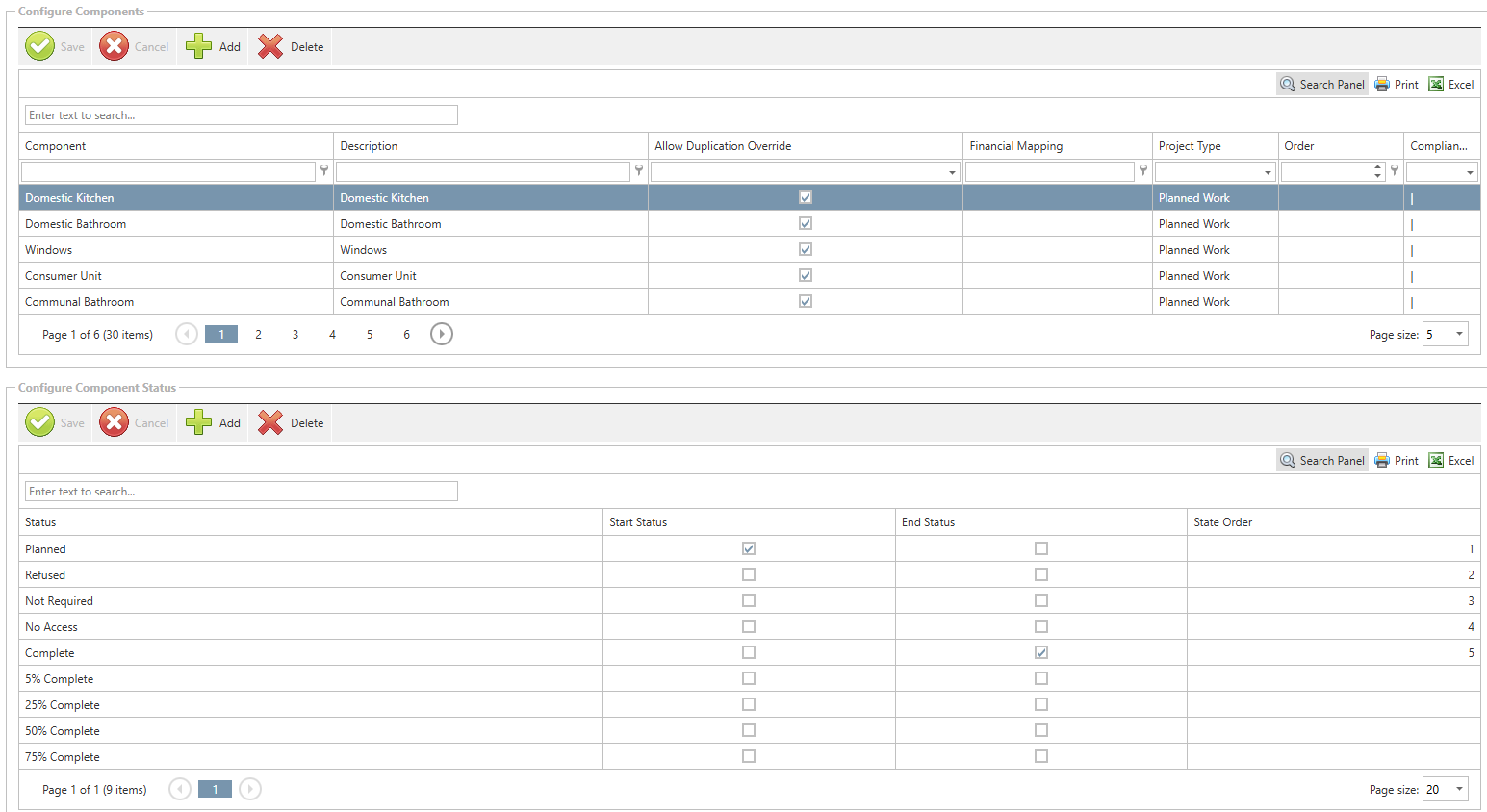This screenshot has width=1487, height=812.
Task: Open Search Panel in Configure Component Status
Action: tap(1322, 461)
